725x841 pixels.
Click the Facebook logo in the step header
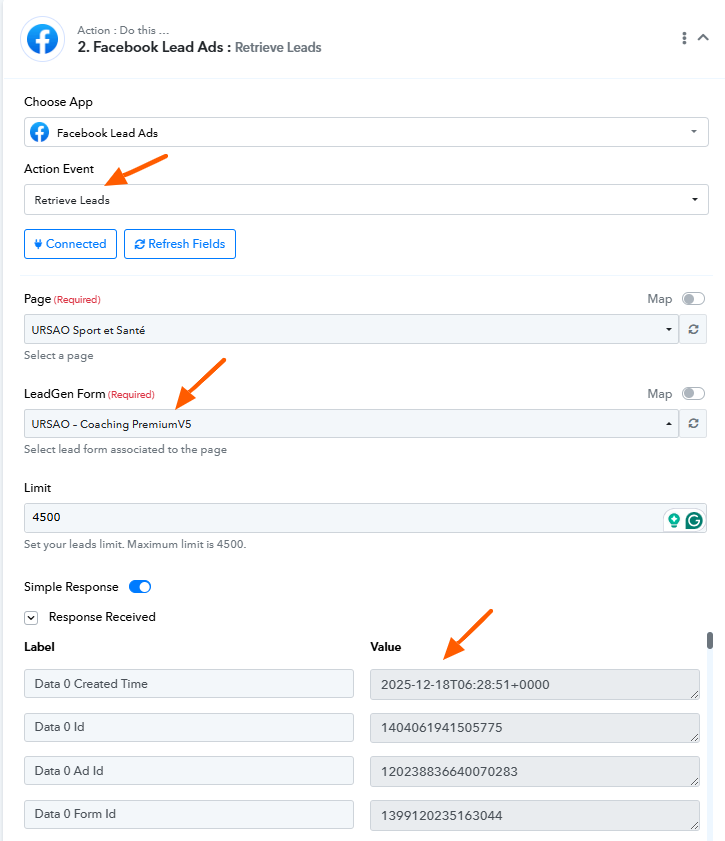(x=42, y=39)
